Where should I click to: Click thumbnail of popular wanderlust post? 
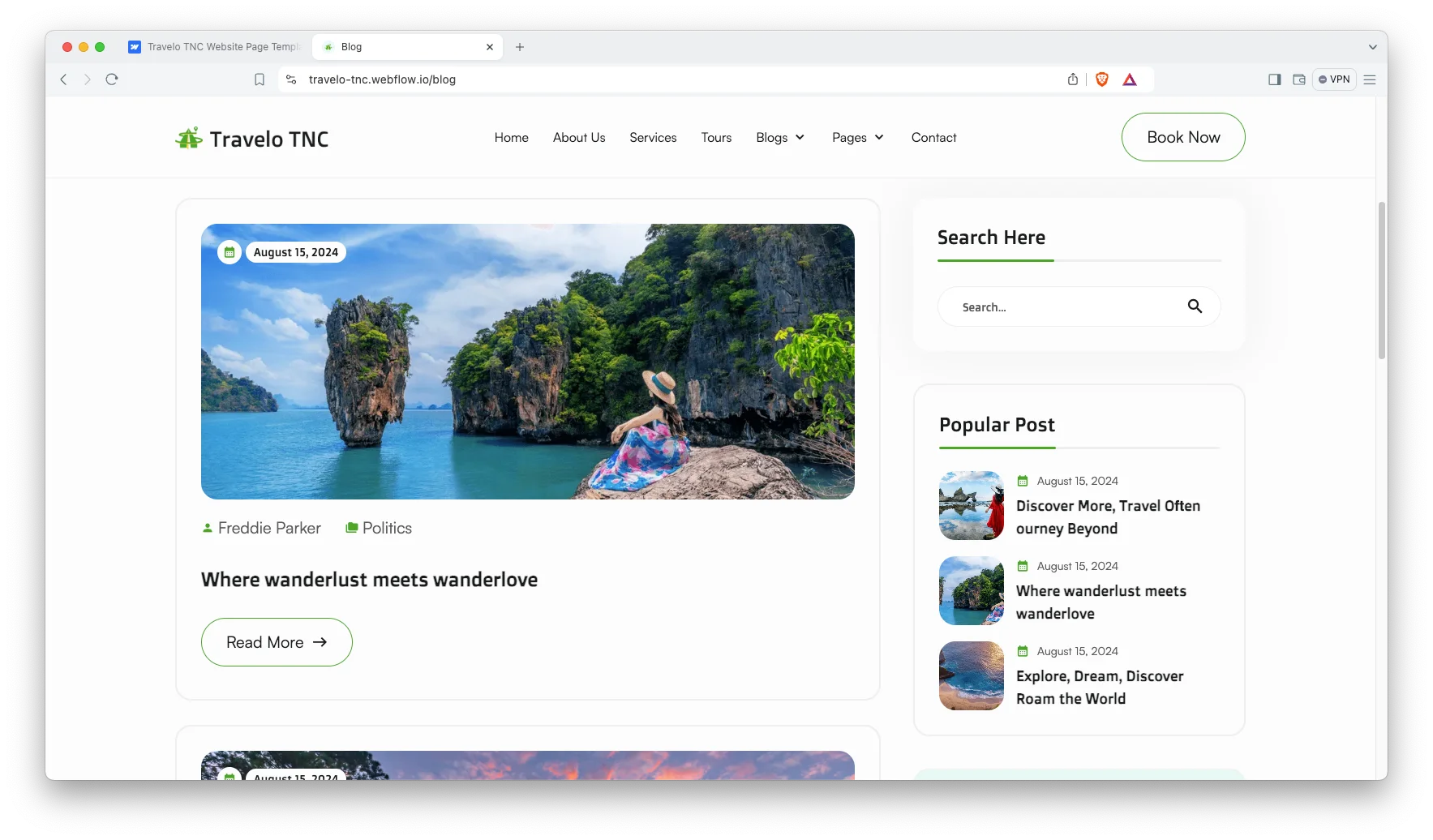tap(972, 591)
